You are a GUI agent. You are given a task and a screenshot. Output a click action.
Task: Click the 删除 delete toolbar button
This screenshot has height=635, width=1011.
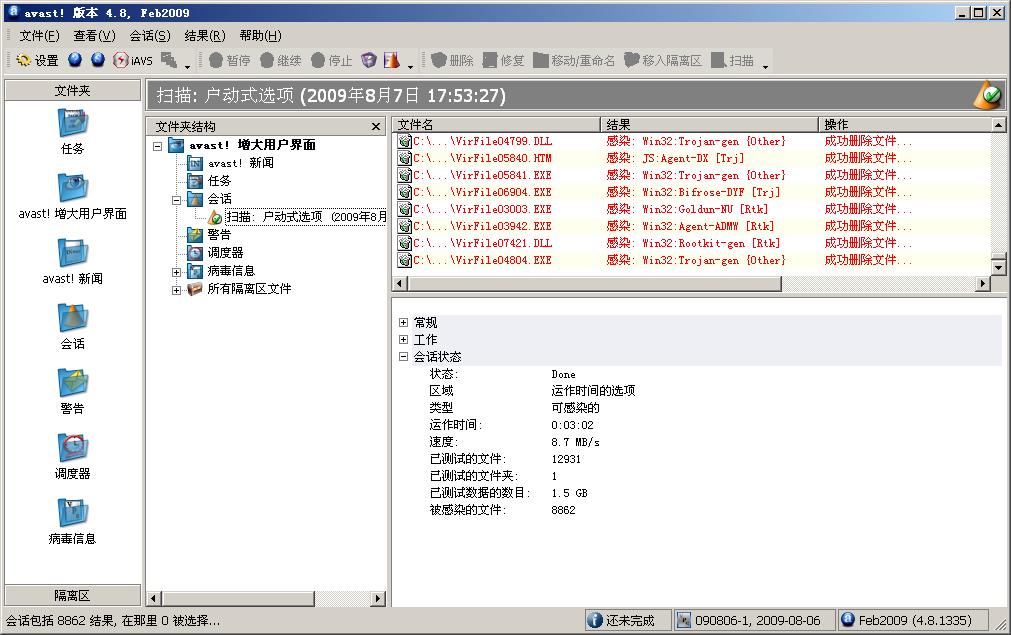[x=452, y=61]
